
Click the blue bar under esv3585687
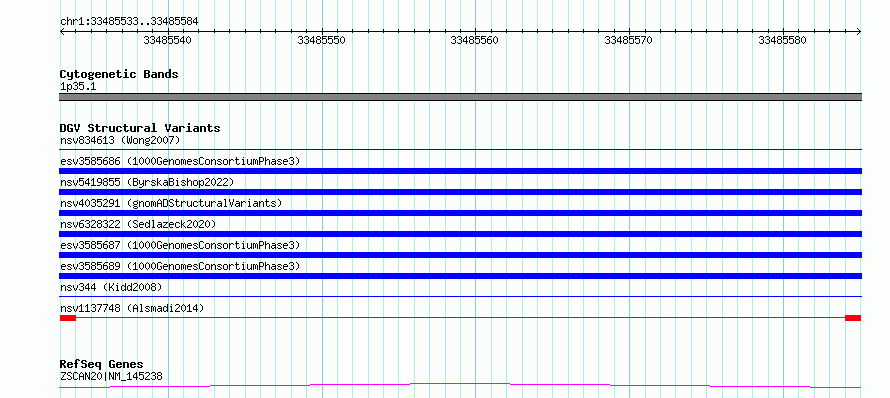point(460,255)
